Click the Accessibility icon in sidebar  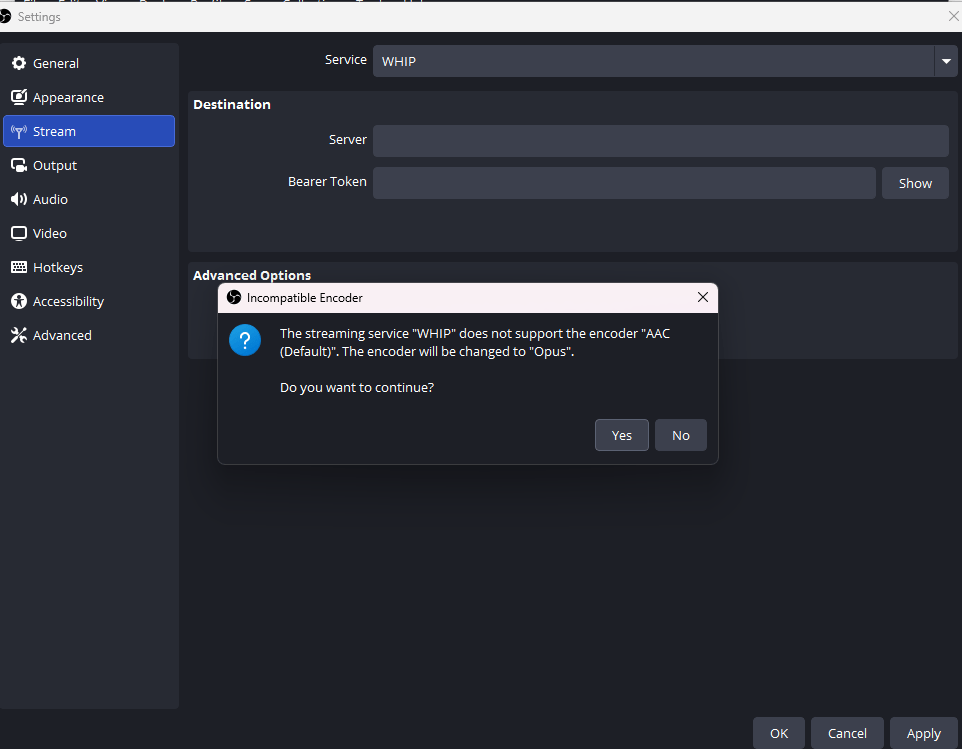click(18, 301)
